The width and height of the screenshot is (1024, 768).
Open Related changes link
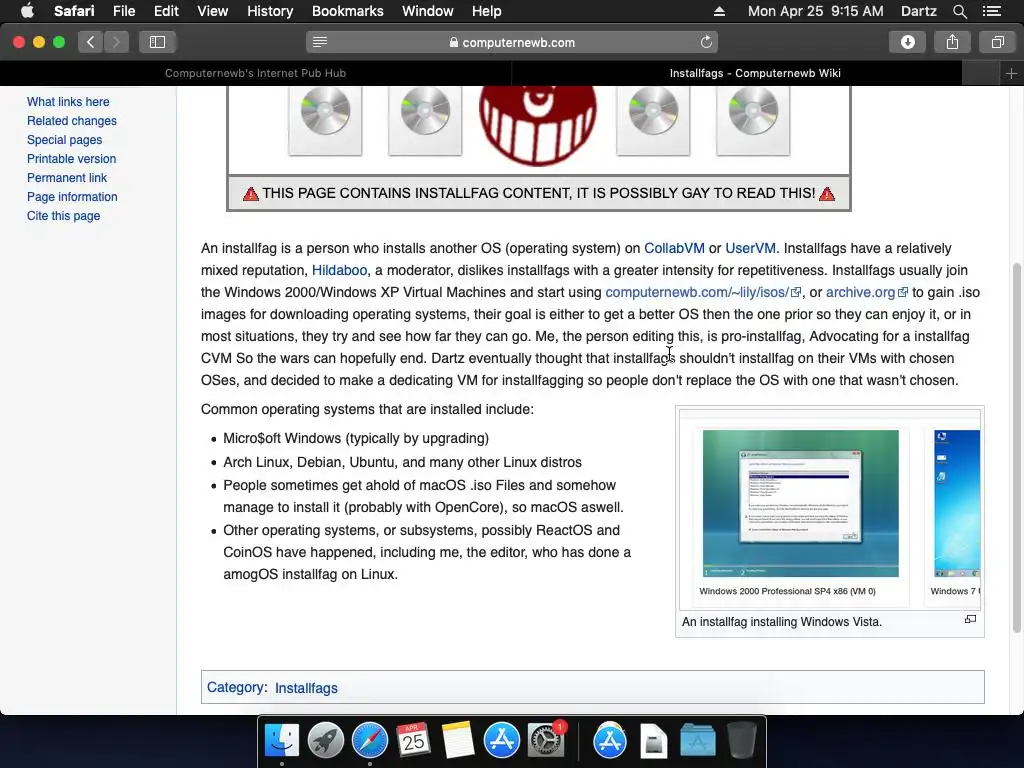72,121
